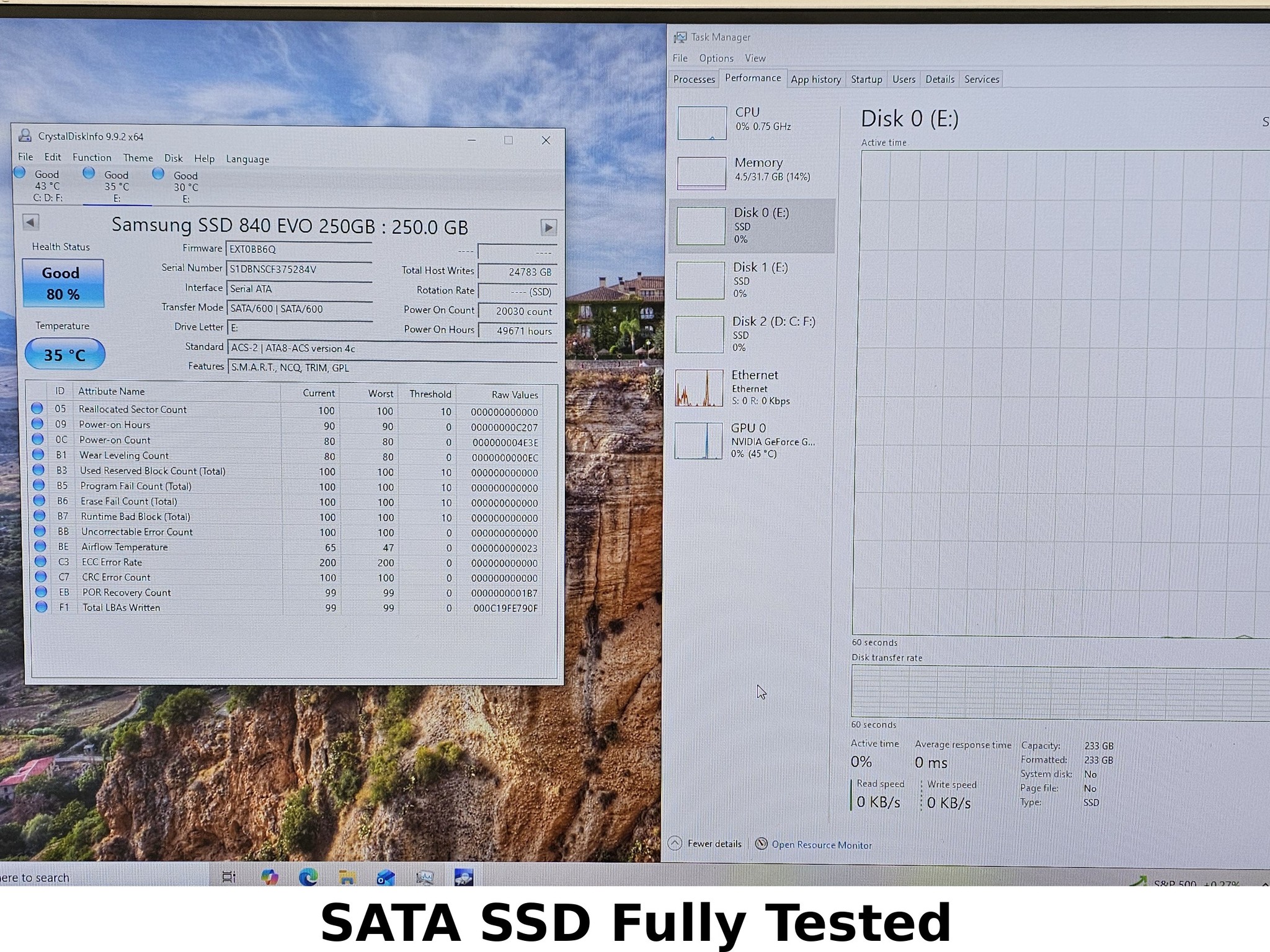Image resolution: width=1270 pixels, height=952 pixels.
Task: Click Task Manager title bar icon
Action: (x=680, y=37)
